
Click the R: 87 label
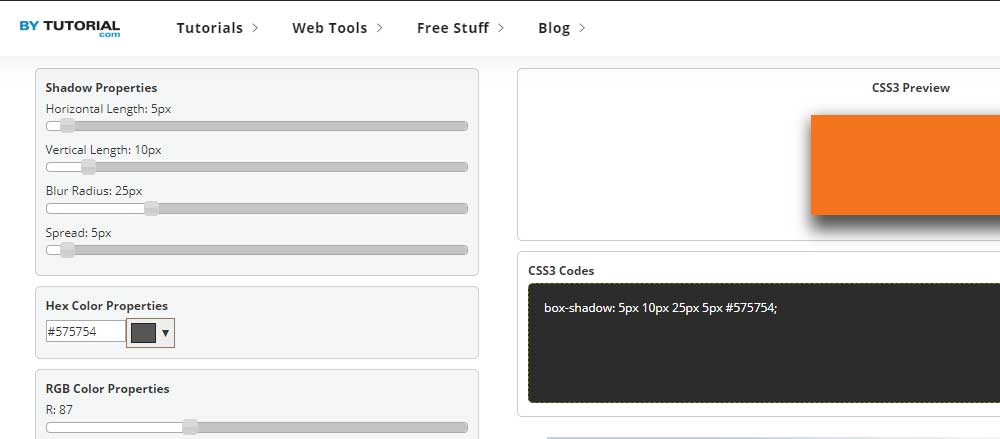59,410
